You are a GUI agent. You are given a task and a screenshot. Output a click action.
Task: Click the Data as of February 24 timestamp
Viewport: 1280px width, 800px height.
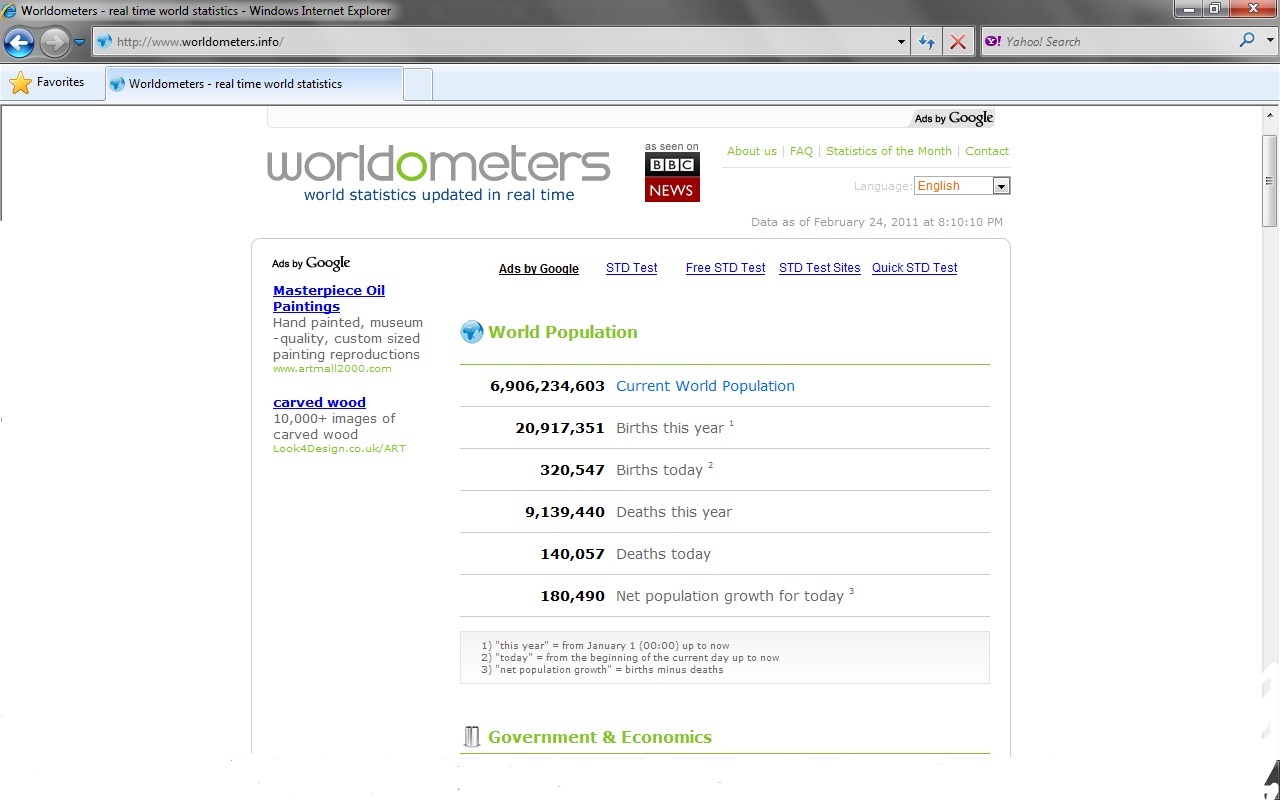(877, 222)
